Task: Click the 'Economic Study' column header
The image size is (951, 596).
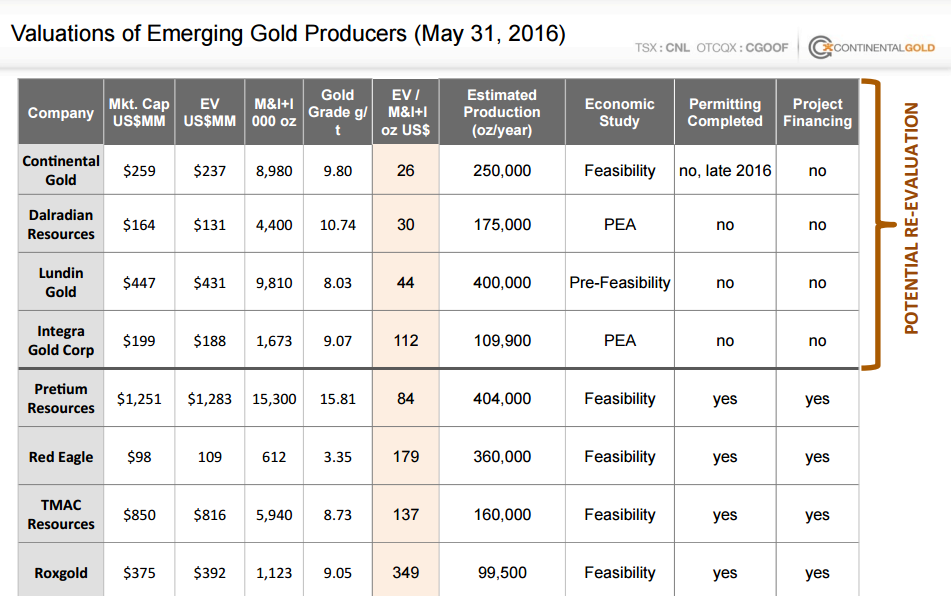Action: coord(619,113)
